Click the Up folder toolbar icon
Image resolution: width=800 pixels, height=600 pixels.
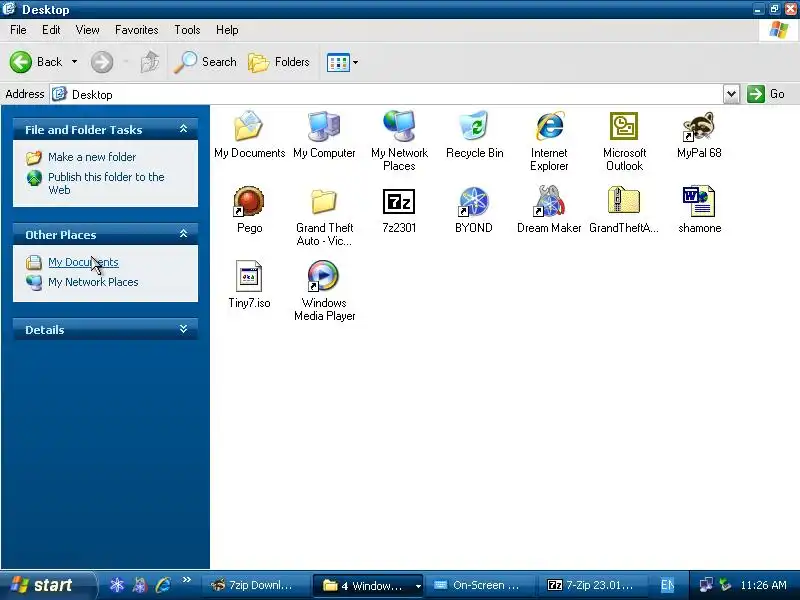[150, 62]
